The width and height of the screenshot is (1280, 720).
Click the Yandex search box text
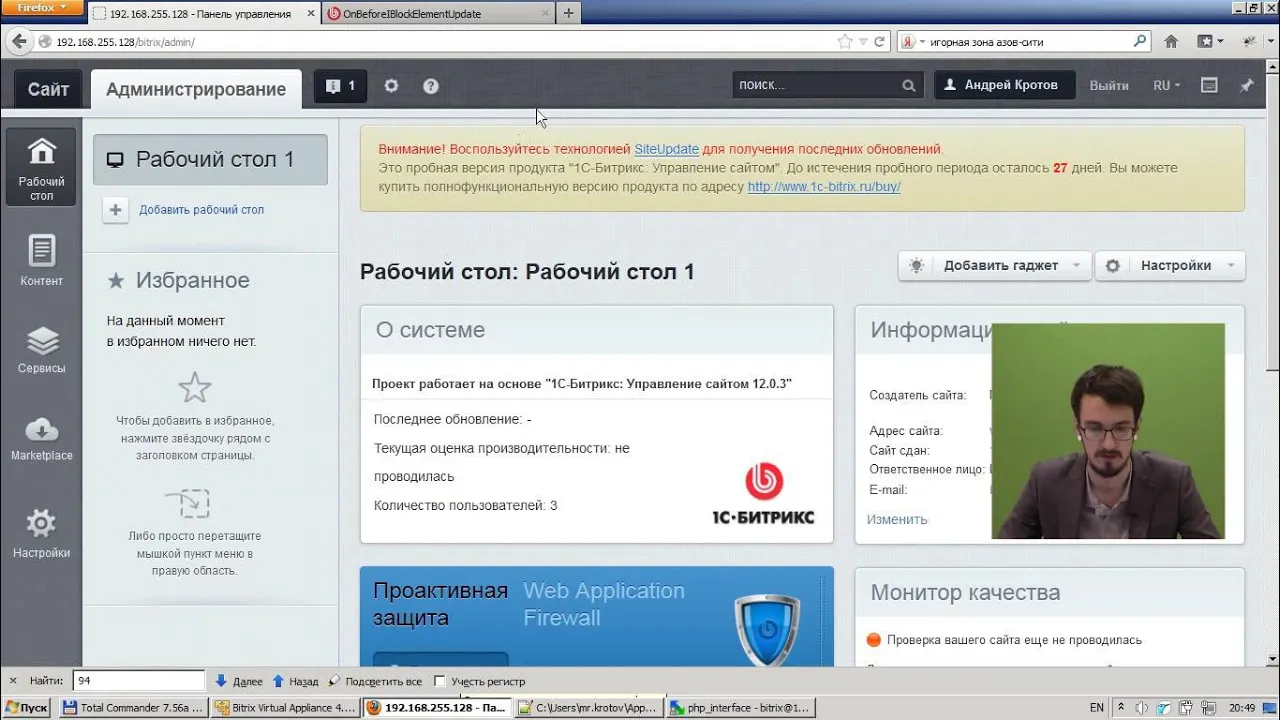1030,42
